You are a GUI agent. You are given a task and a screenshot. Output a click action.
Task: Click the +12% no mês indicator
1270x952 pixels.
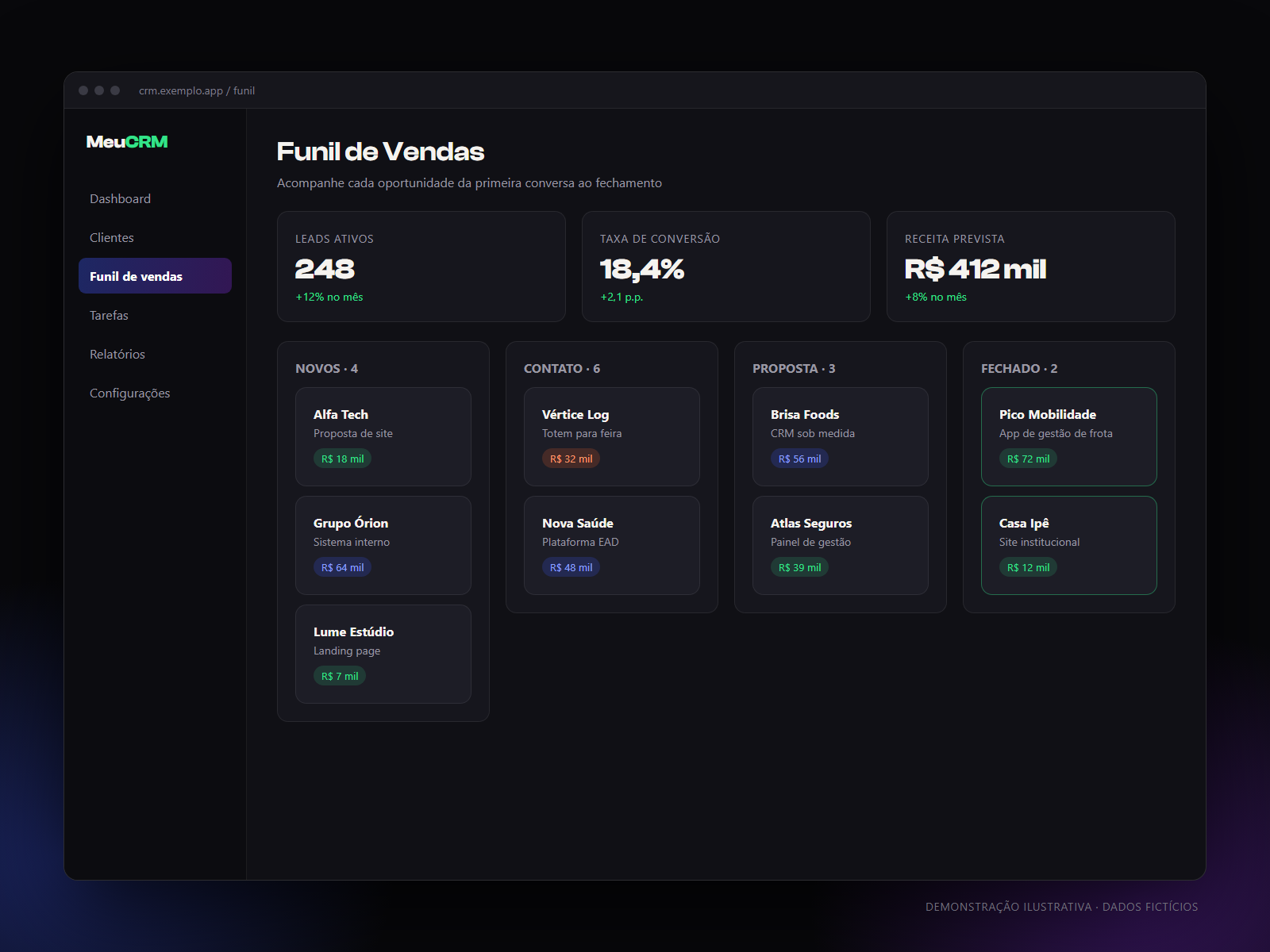click(x=329, y=297)
